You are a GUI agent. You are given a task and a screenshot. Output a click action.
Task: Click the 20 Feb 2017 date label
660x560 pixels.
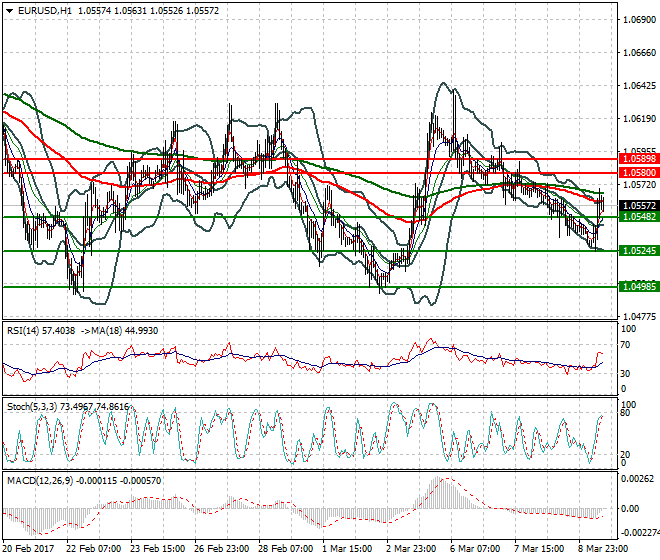point(29,549)
